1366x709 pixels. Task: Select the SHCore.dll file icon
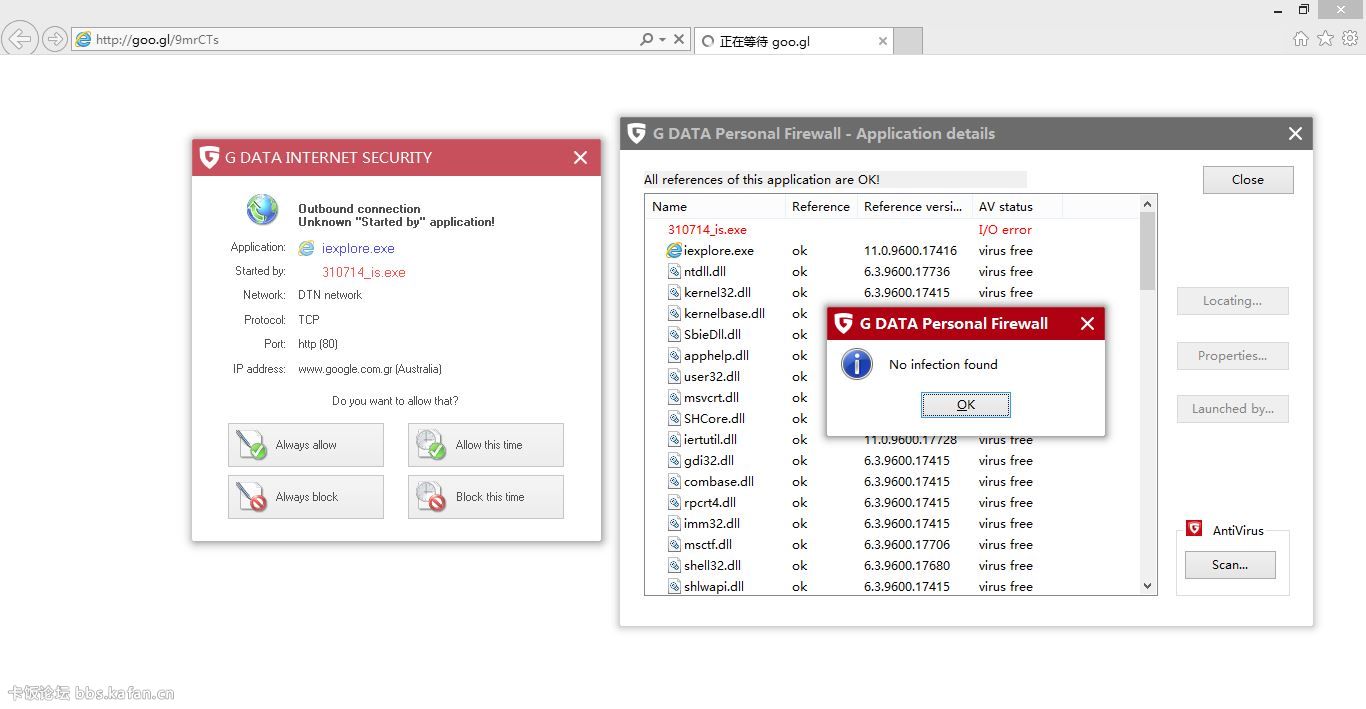[675, 419]
